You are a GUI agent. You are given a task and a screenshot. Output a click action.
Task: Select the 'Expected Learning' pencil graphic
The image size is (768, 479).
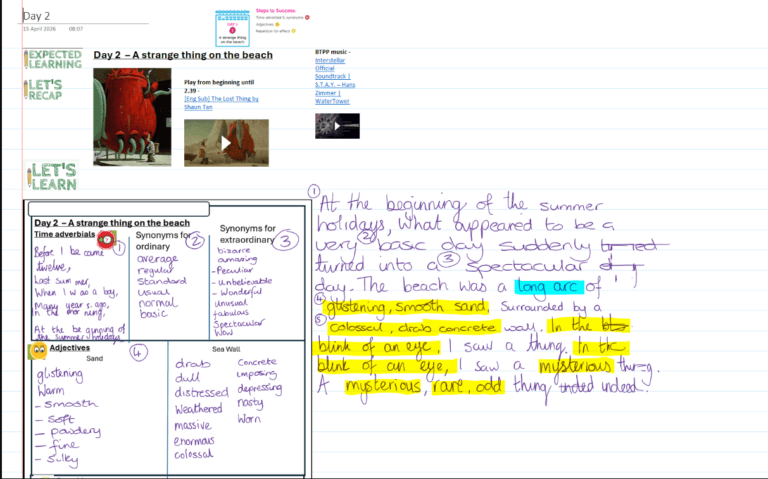[53, 59]
